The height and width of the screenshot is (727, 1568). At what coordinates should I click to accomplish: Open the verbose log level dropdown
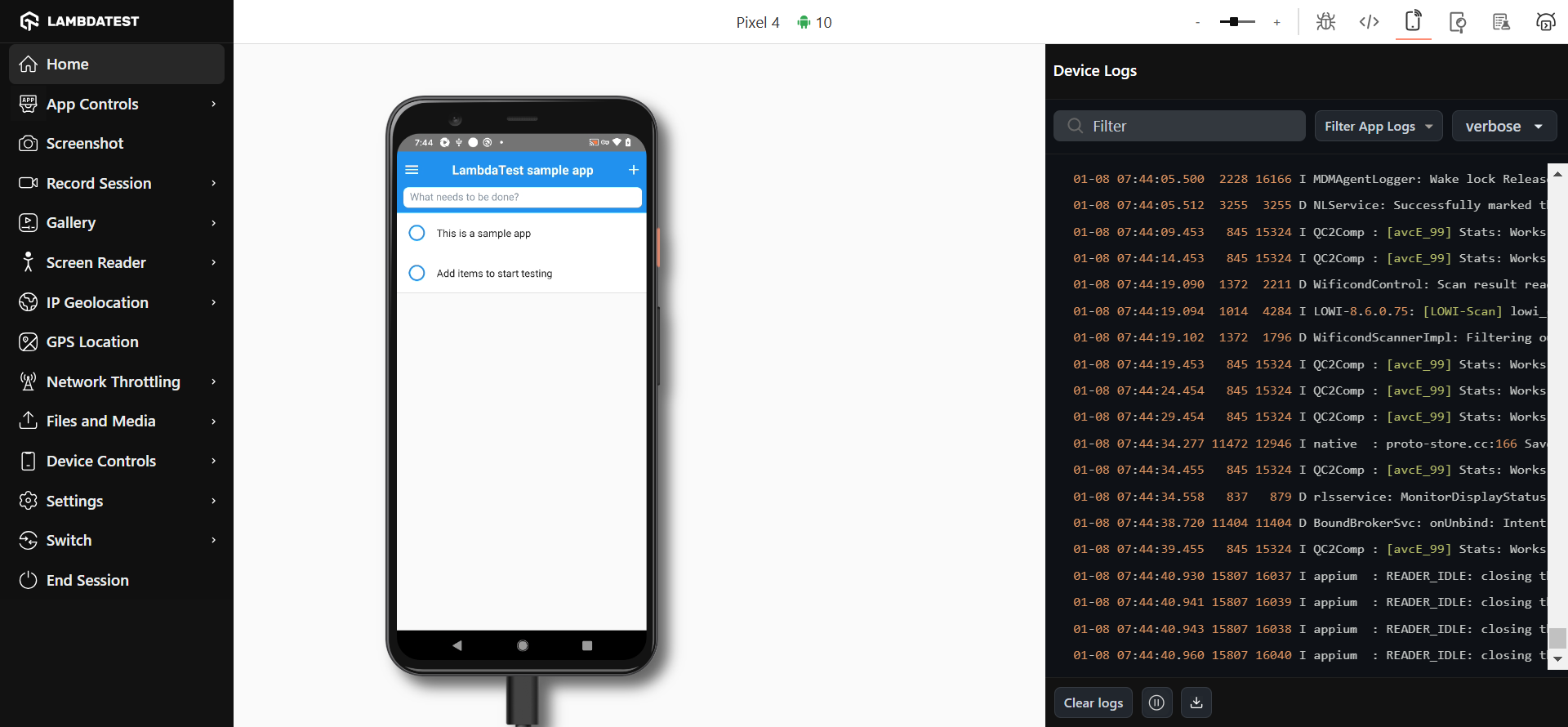tap(1504, 126)
